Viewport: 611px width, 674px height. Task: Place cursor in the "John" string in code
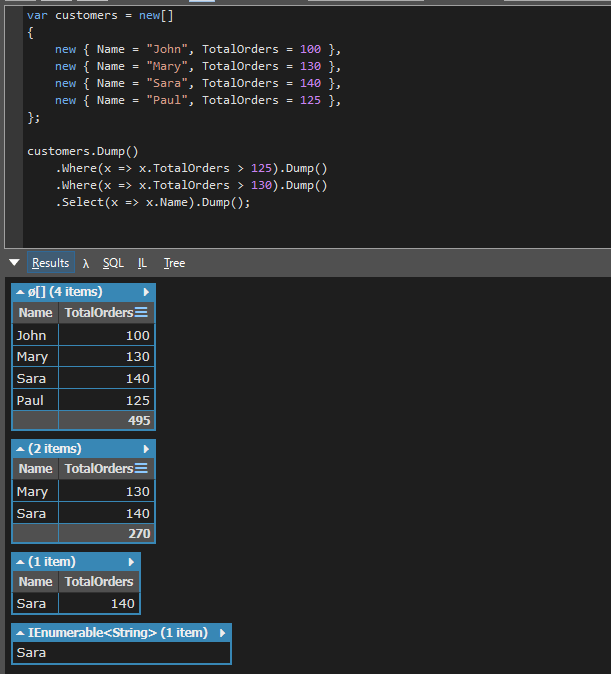[167, 49]
